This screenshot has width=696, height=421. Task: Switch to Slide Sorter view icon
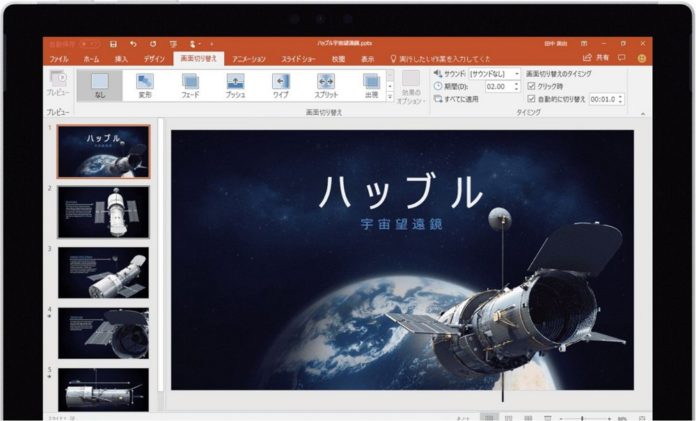[509, 418]
